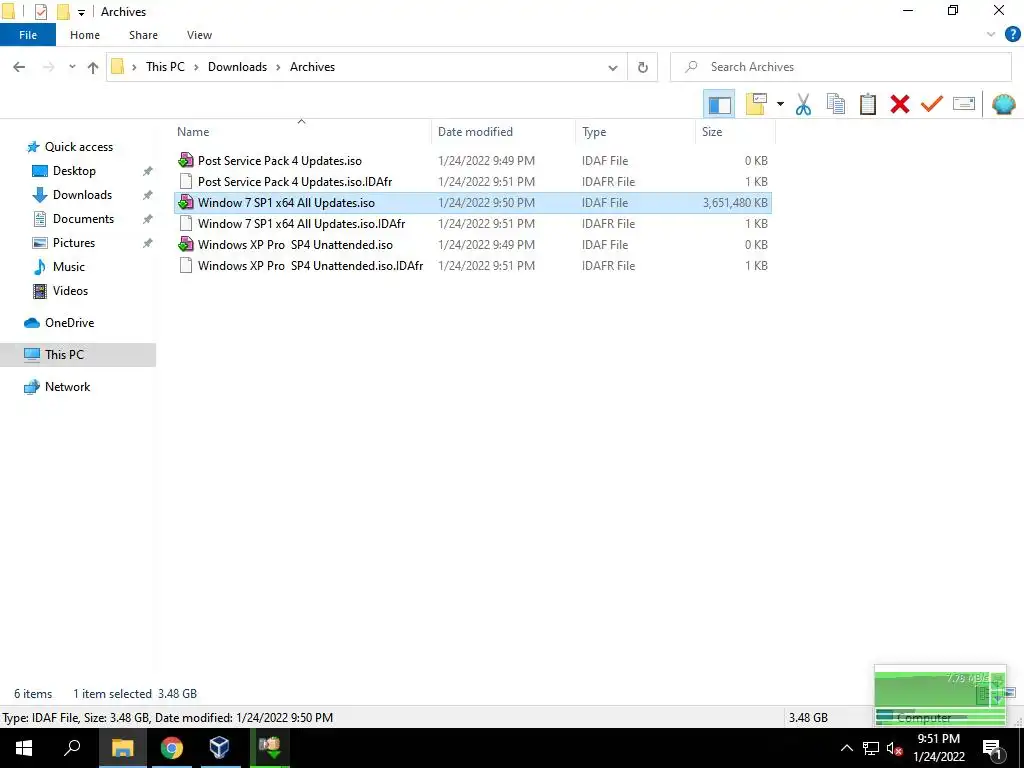
Task: Select Post Service Pack 4 Updates.iso.IDAfr file
Action: 473,182
